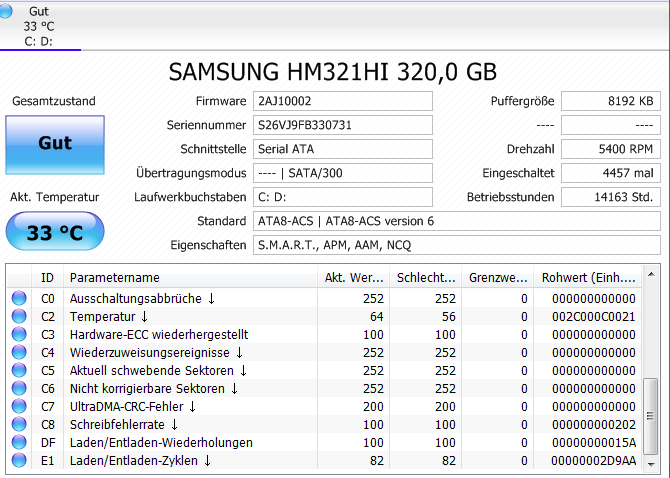This screenshot has height=478, width=670.
Task: Click status orb of C0 Ausschaltungsabbrüche row
Action: [x=19, y=298]
